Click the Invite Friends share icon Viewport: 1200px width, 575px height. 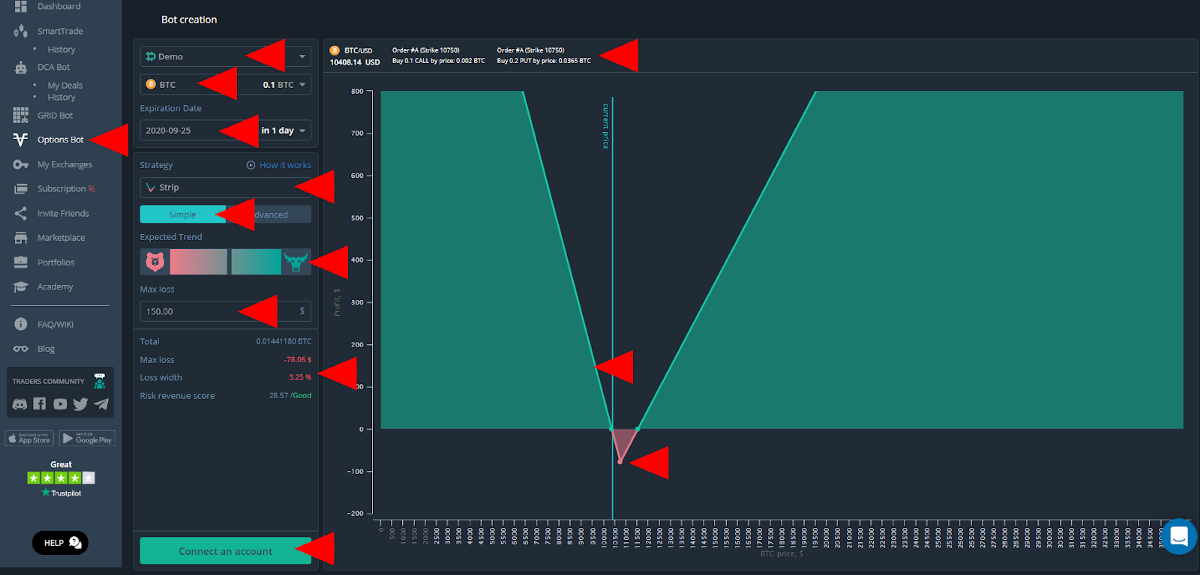click(20, 213)
